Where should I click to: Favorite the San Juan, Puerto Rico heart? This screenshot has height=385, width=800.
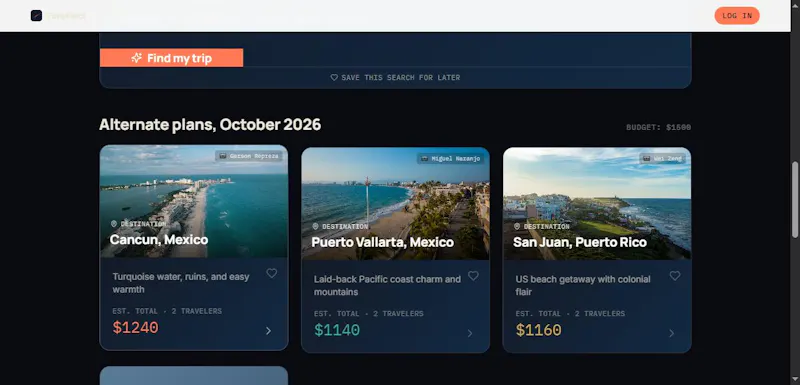pos(675,276)
